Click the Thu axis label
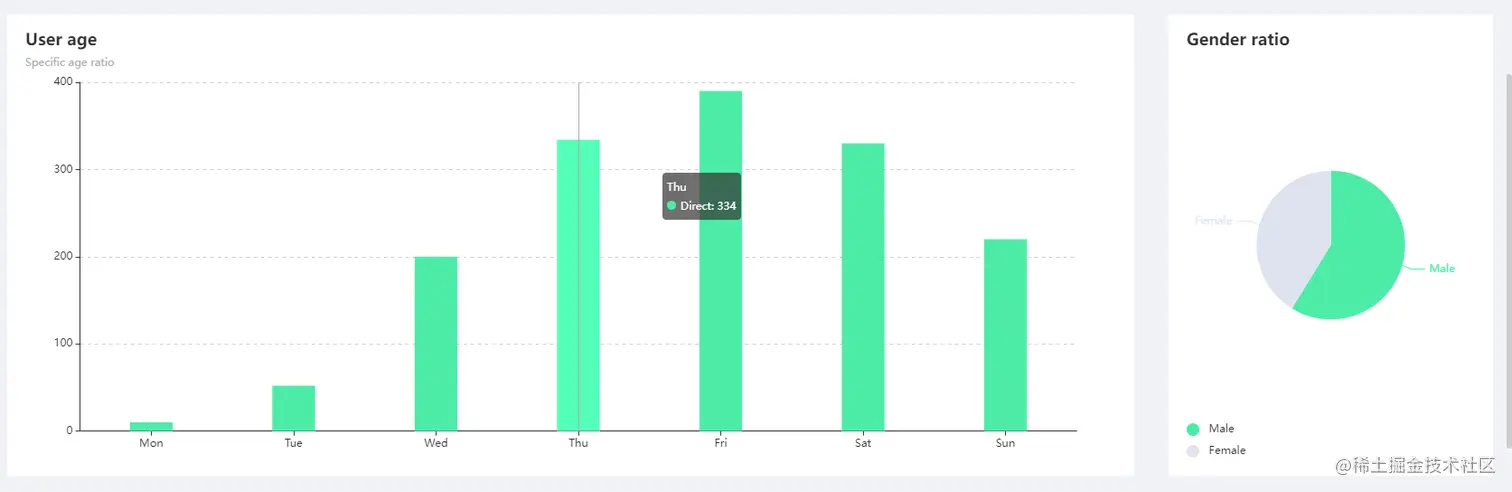The image size is (1512, 492). tap(578, 443)
